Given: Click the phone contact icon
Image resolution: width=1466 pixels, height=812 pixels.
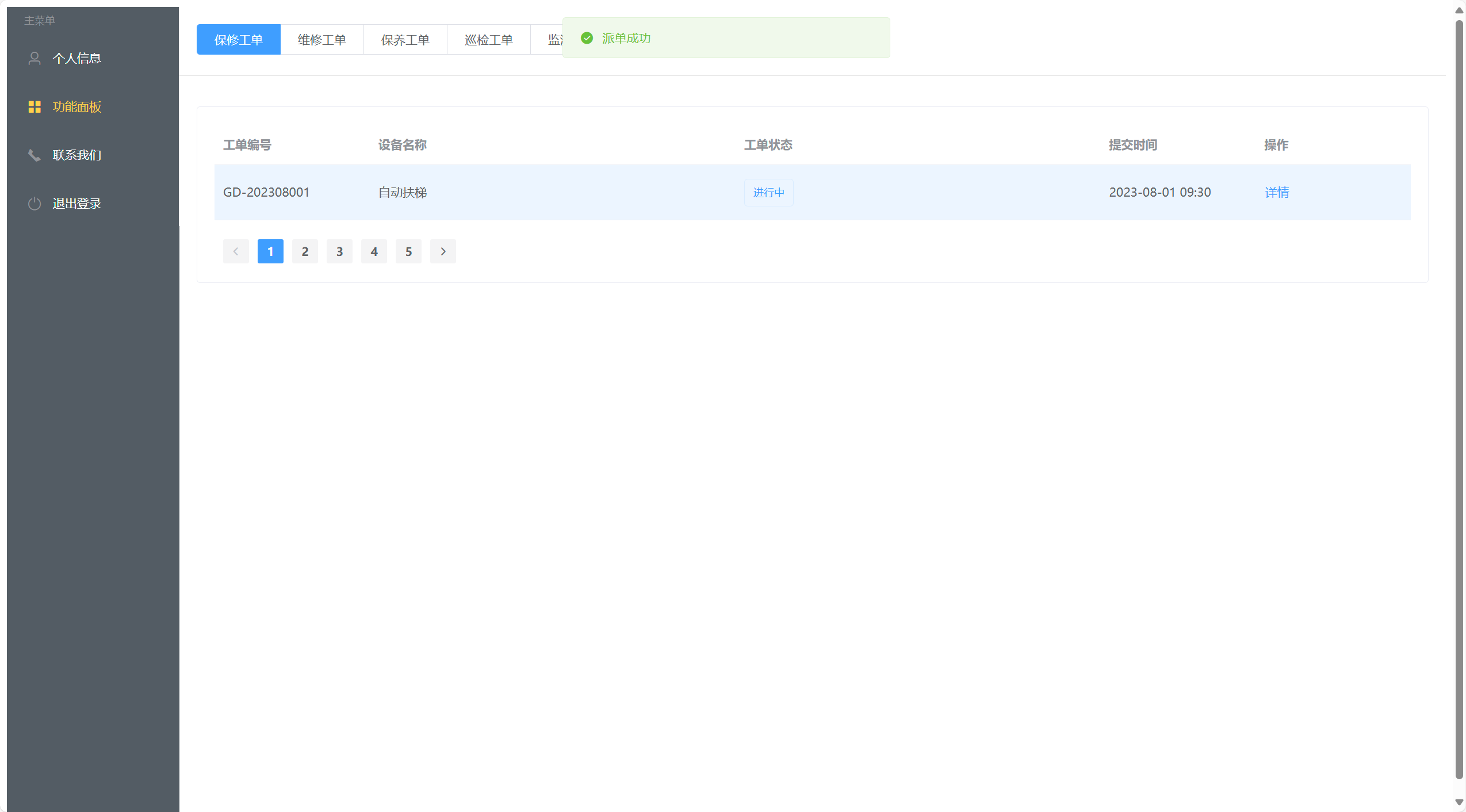Looking at the screenshot, I should pyautogui.click(x=35, y=155).
